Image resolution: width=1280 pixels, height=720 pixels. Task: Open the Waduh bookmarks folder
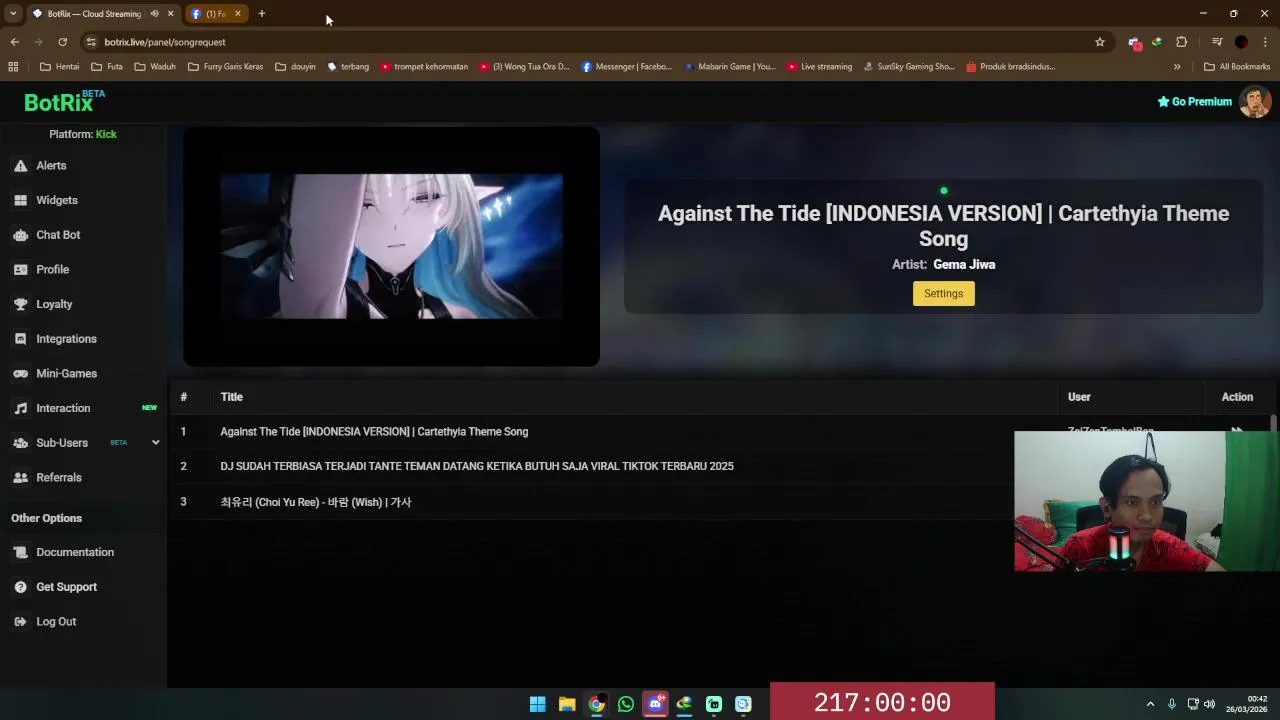point(155,67)
